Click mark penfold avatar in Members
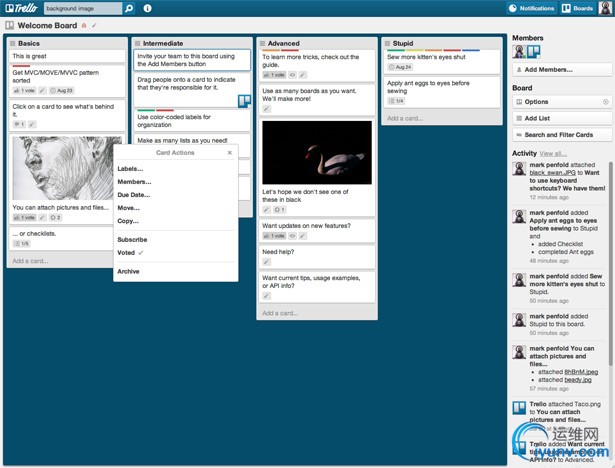The width and height of the screenshot is (615, 468). [x=519, y=51]
